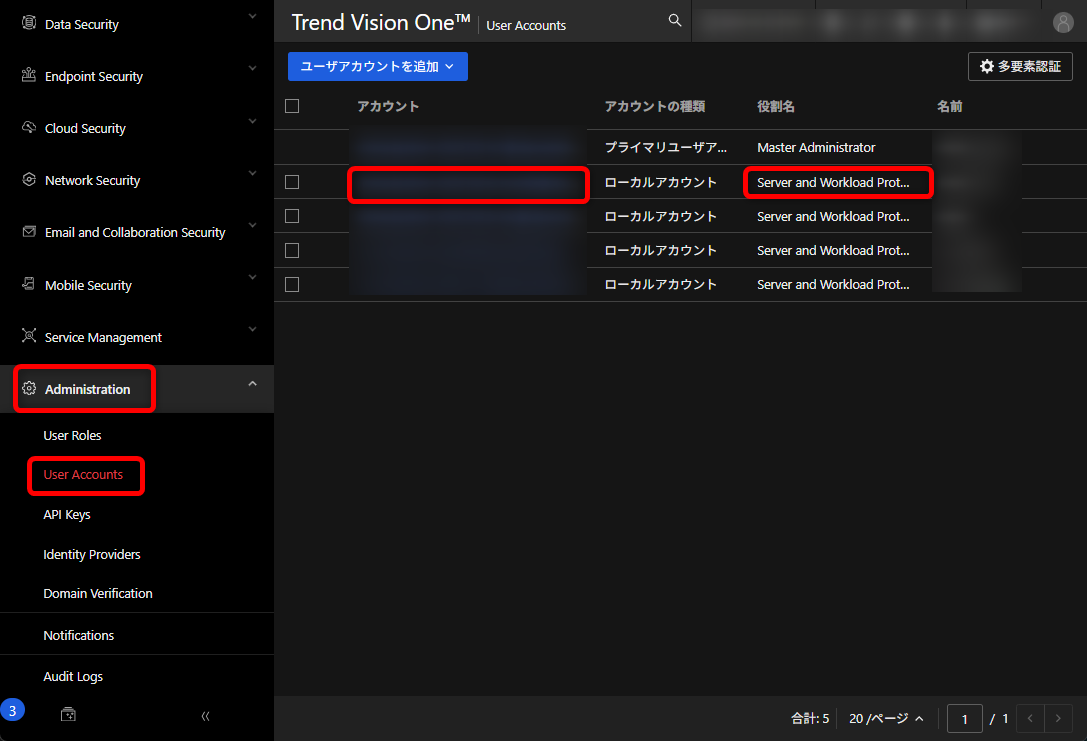The width and height of the screenshot is (1087, 741).
Task: Click the red-outlined Server and Workload Prot... role cell
Action: (x=837, y=182)
